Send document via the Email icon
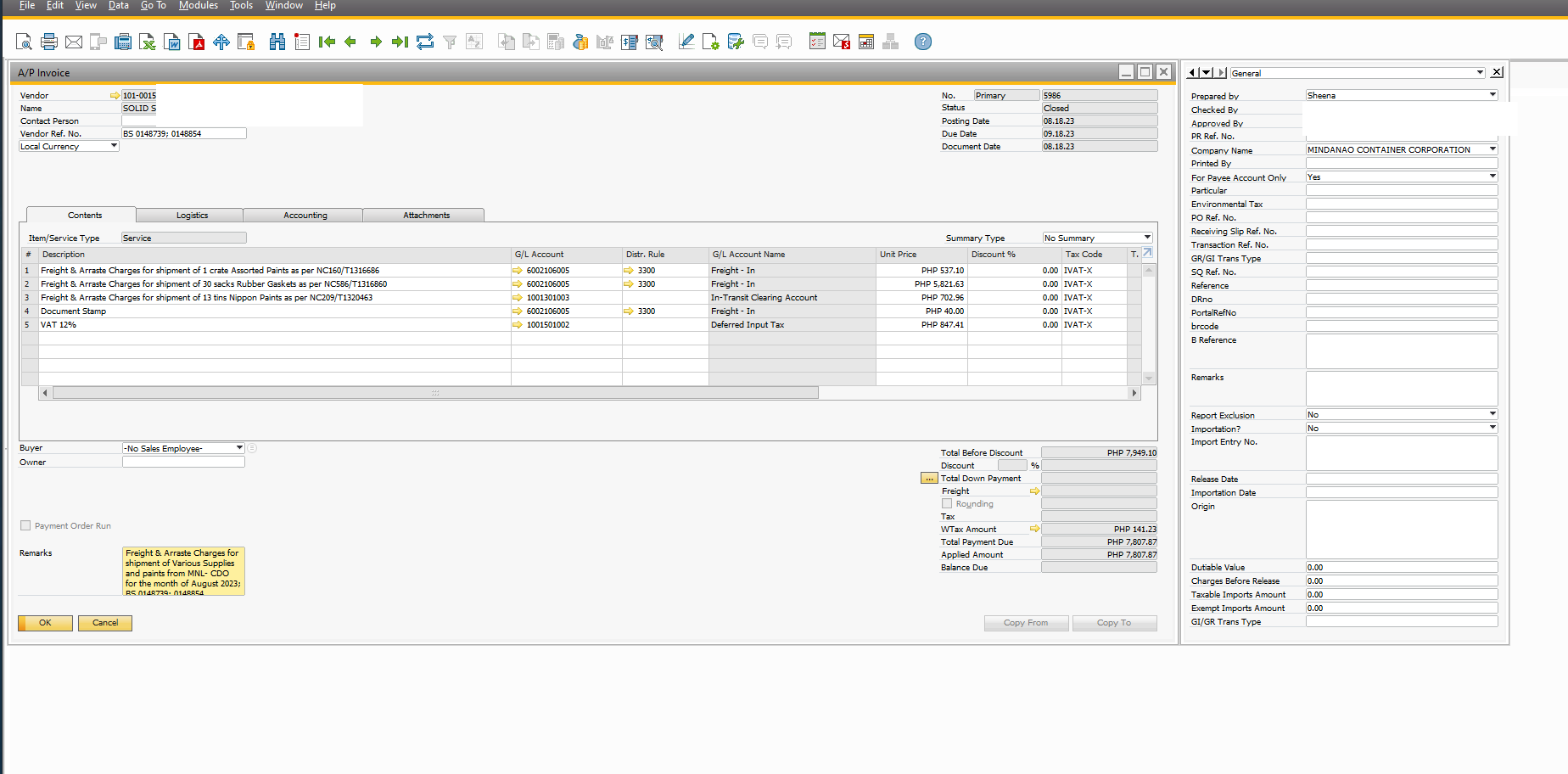Image resolution: width=1568 pixels, height=774 pixels. tap(74, 42)
